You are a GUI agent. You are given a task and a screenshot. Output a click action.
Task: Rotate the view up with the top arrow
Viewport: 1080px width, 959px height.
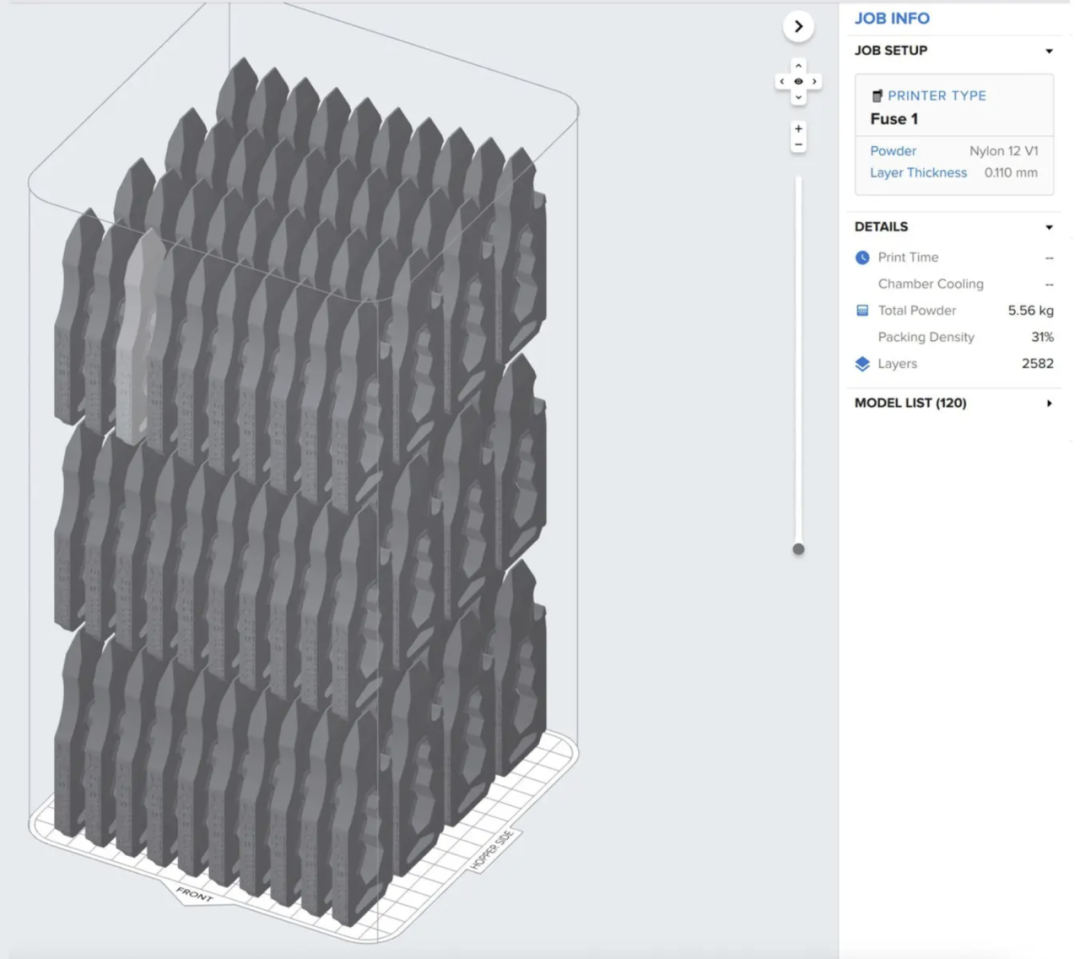(x=798, y=66)
